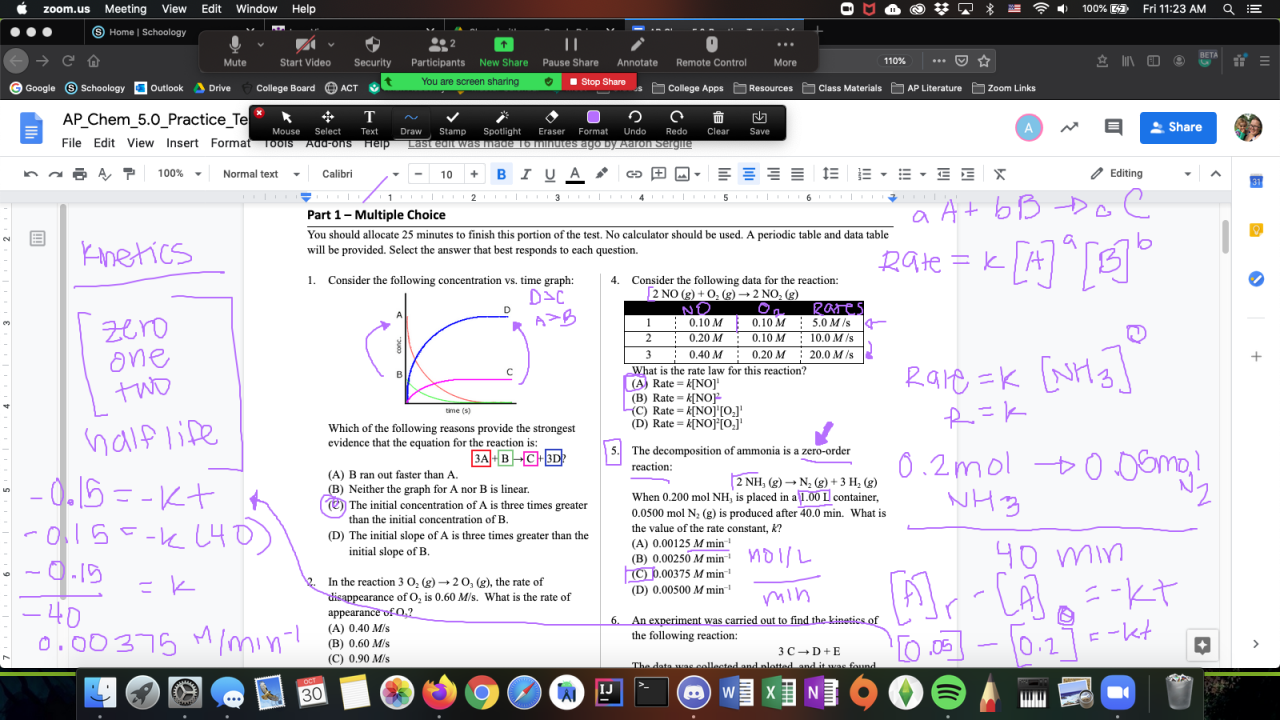Start Video in Zoom
Viewport: 1280px width, 720px height.
[x=305, y=51]
